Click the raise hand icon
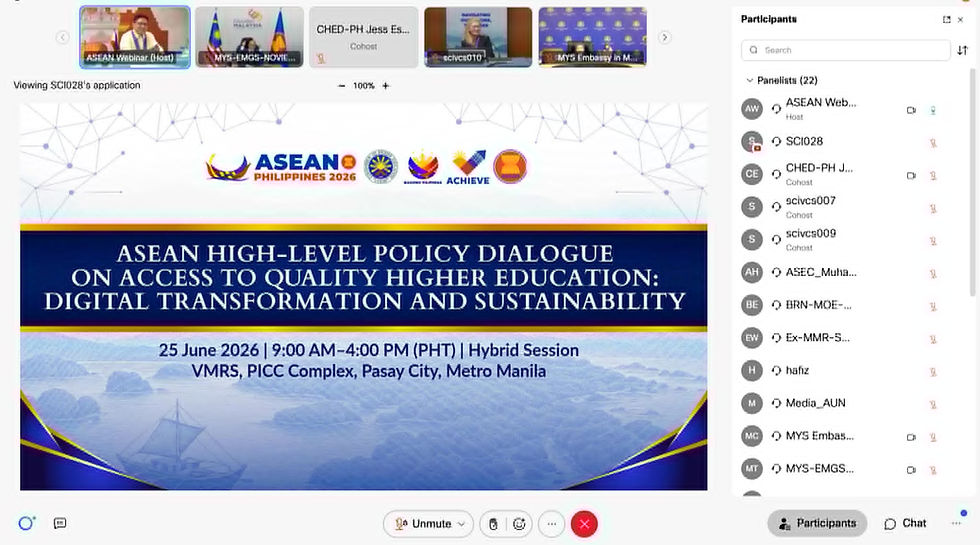Screen dimensions: 980x545 pyautogui.click(x=493, y=524)
